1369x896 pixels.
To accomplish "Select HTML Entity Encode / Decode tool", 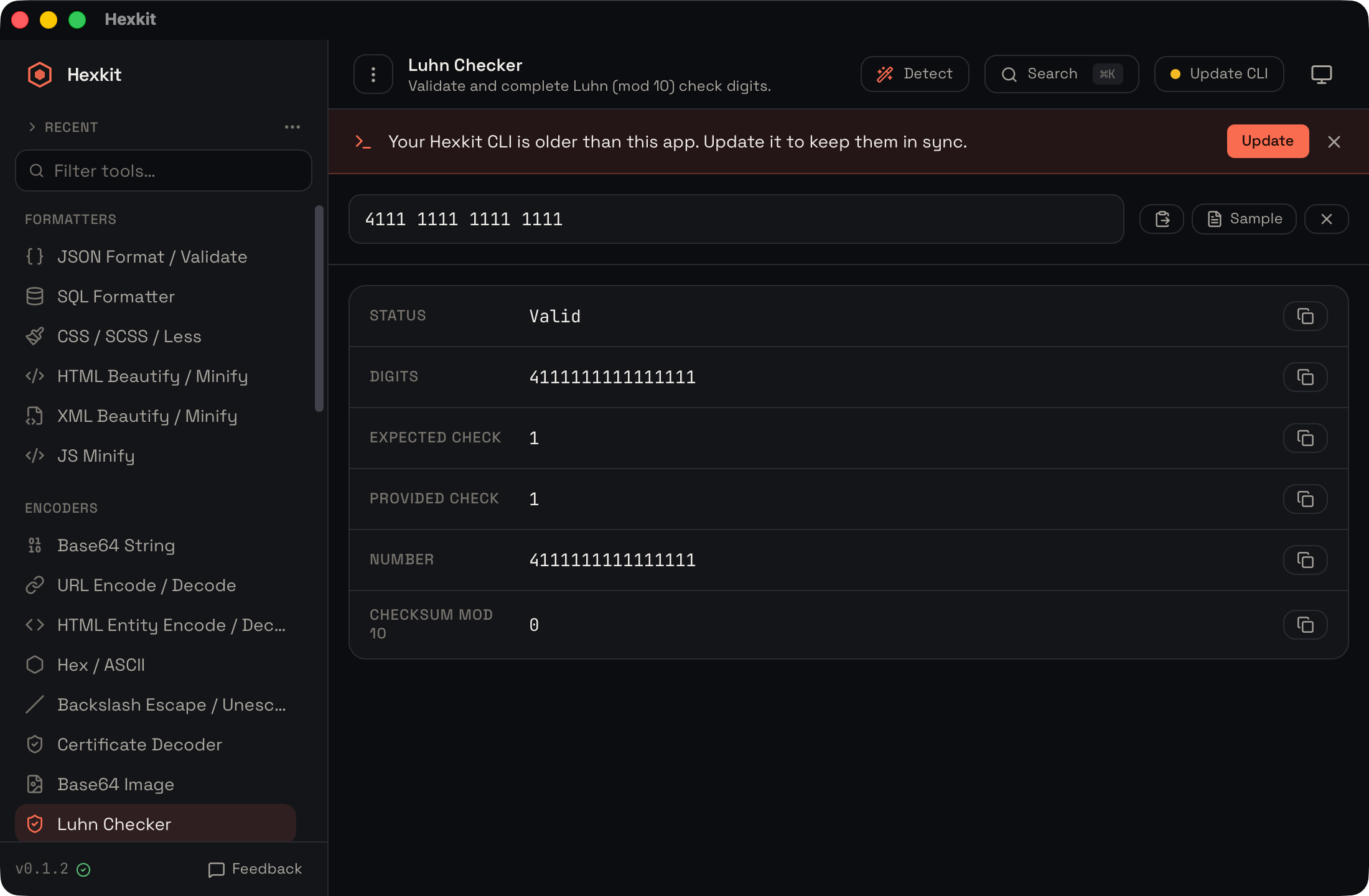I will click(x=156, y=625).
